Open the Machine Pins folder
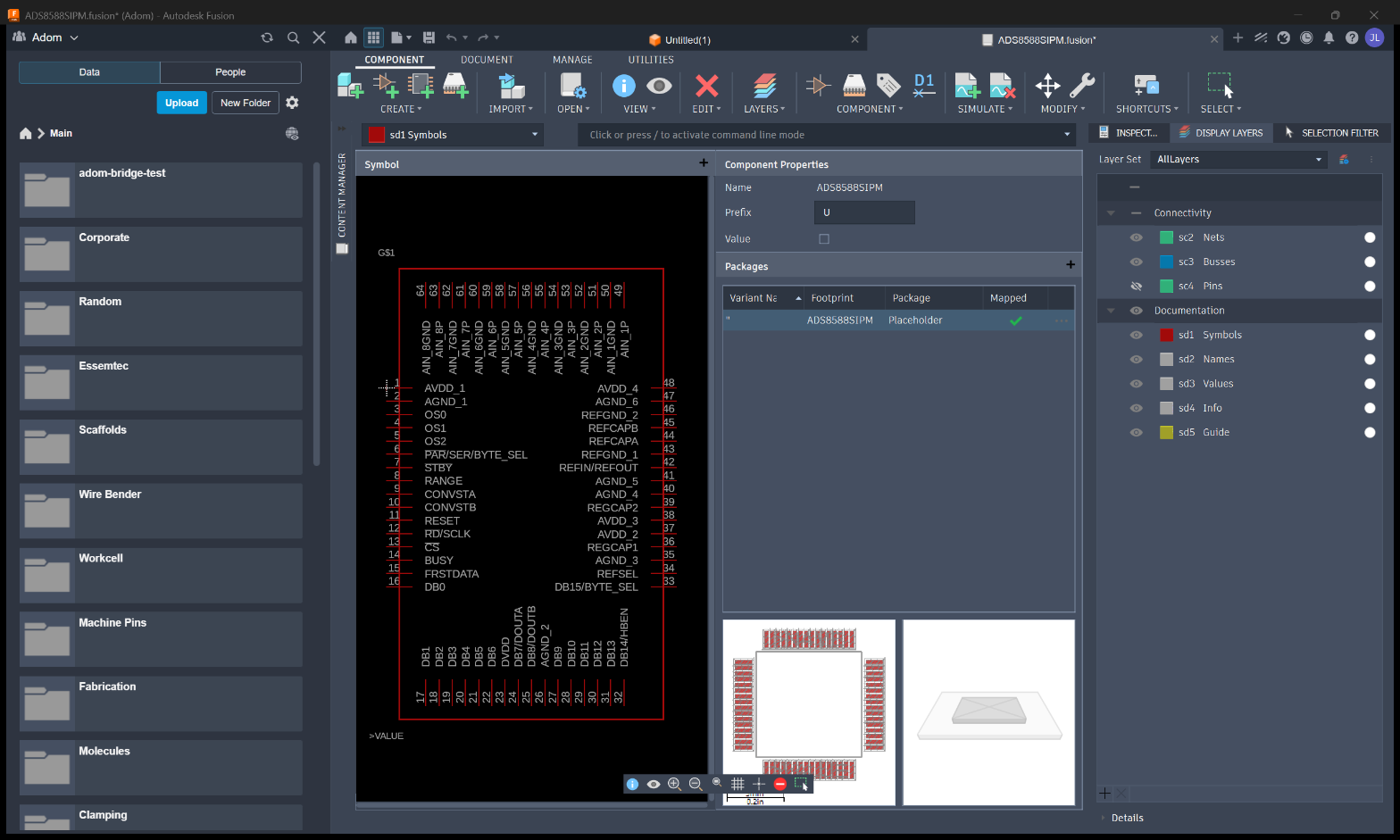Screen dimensions: 1400x840 pyautogui.click(x=161, y=639)
